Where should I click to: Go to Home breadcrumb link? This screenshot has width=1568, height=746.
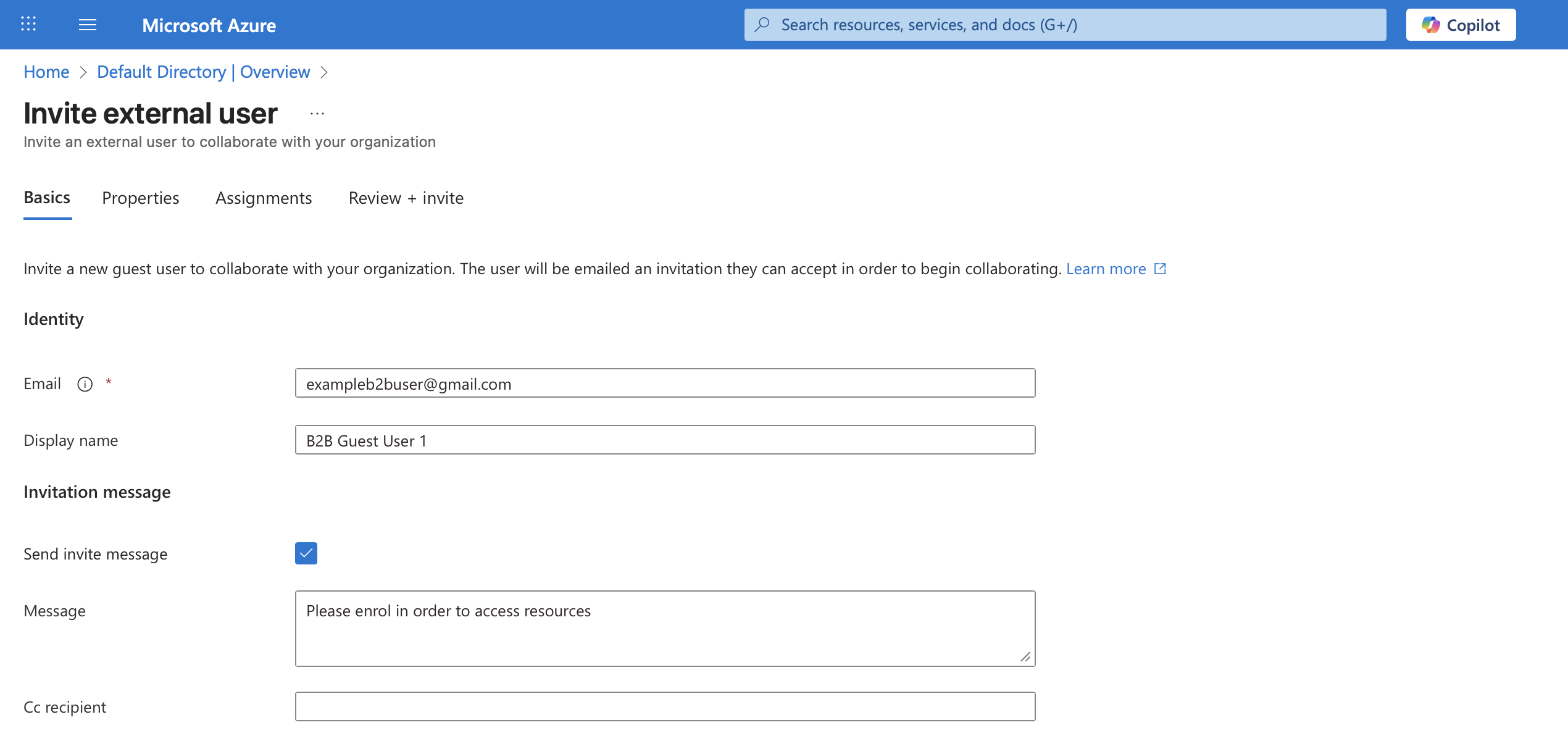coord(46,72)
